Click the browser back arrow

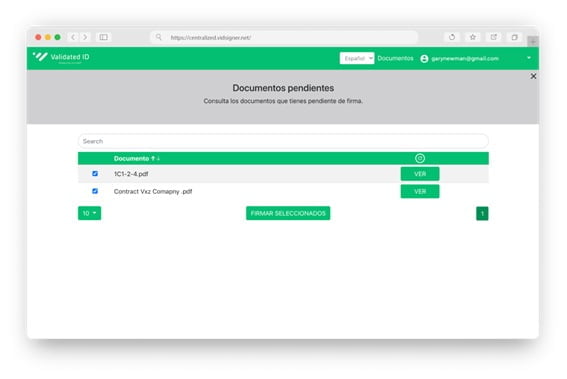(x=73, y=37)
